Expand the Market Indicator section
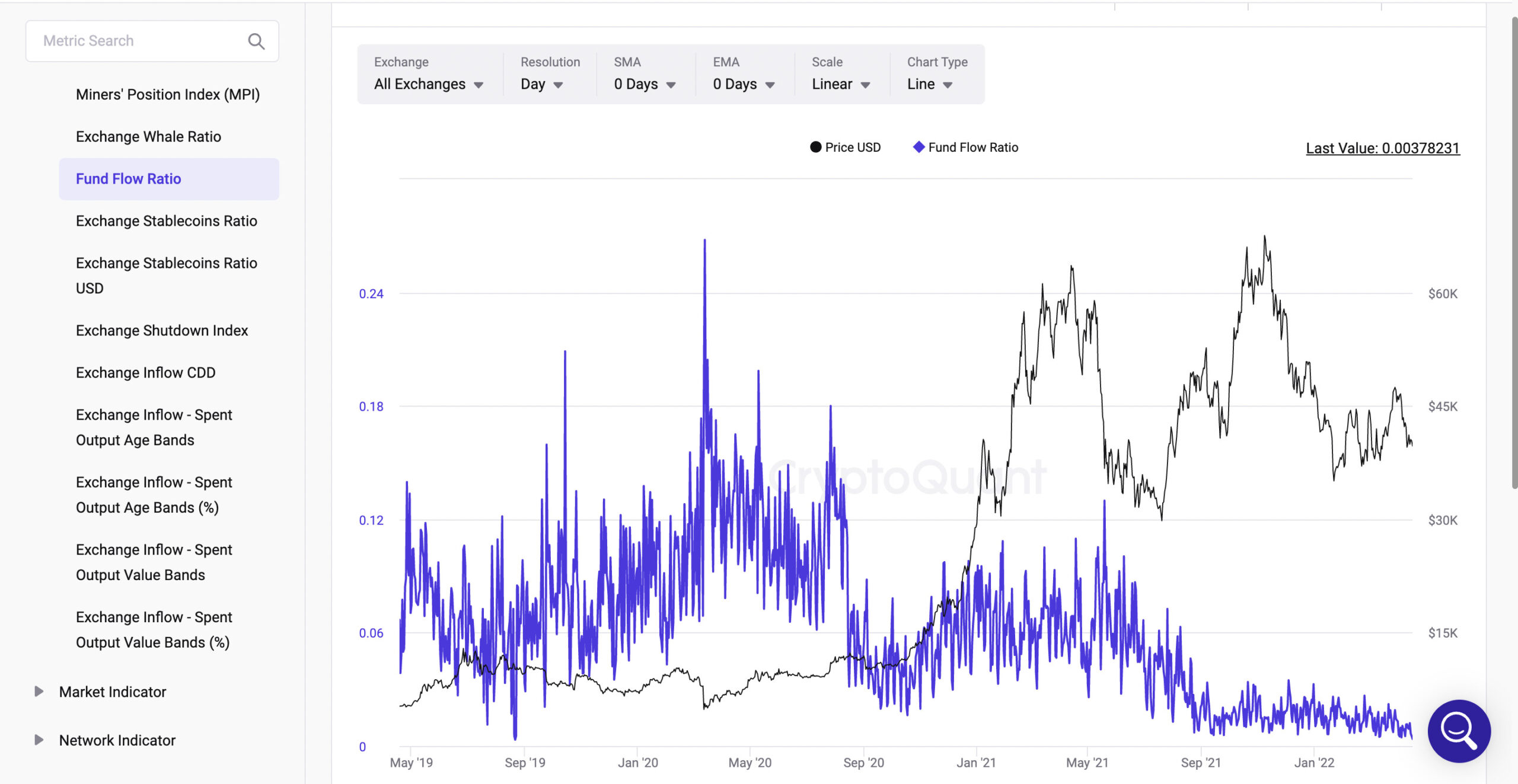The image size is (1518, 784). [38, 691]
